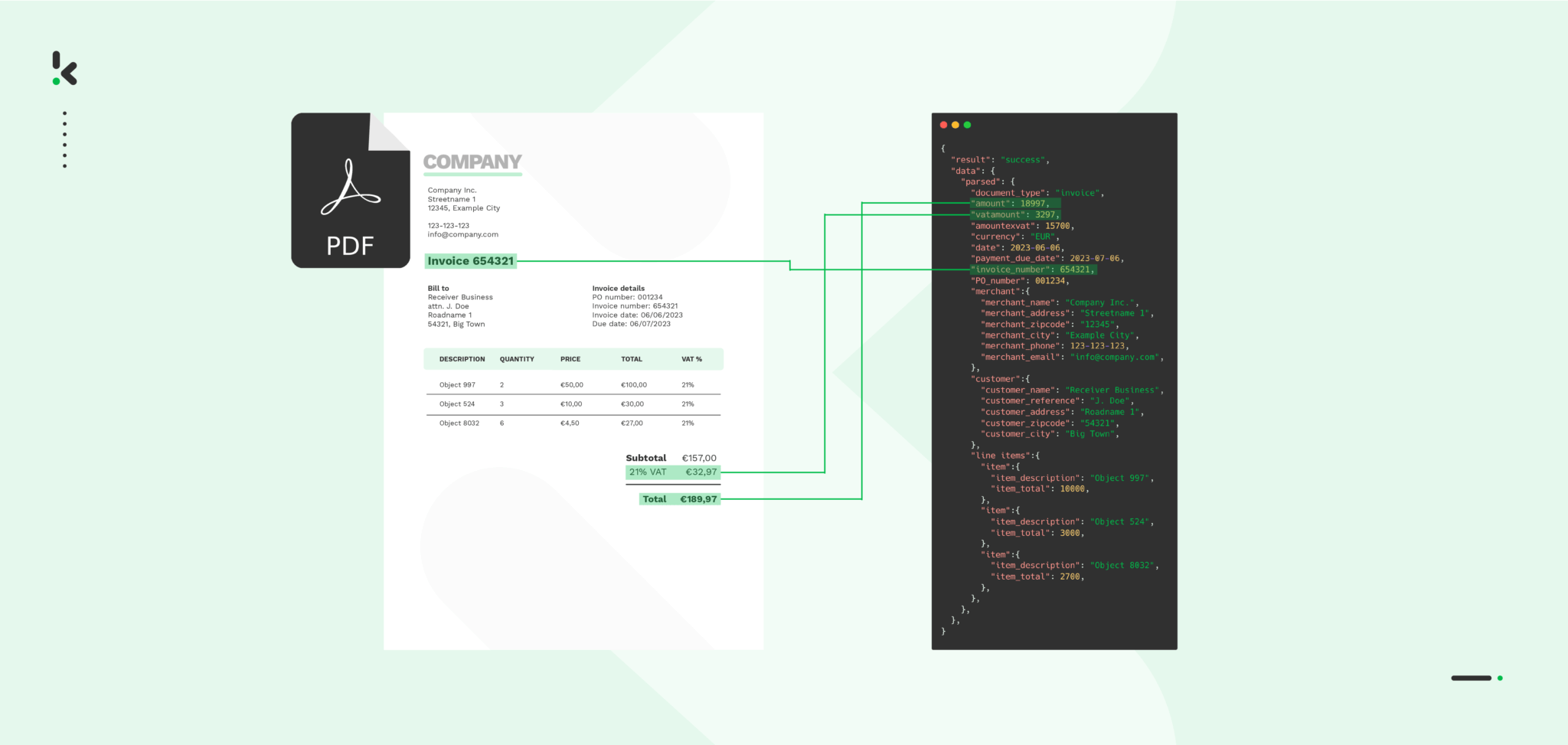Open the vertical dots menu on the left edge
This screenshot has width=1568, height=745.
pos(65,138)
